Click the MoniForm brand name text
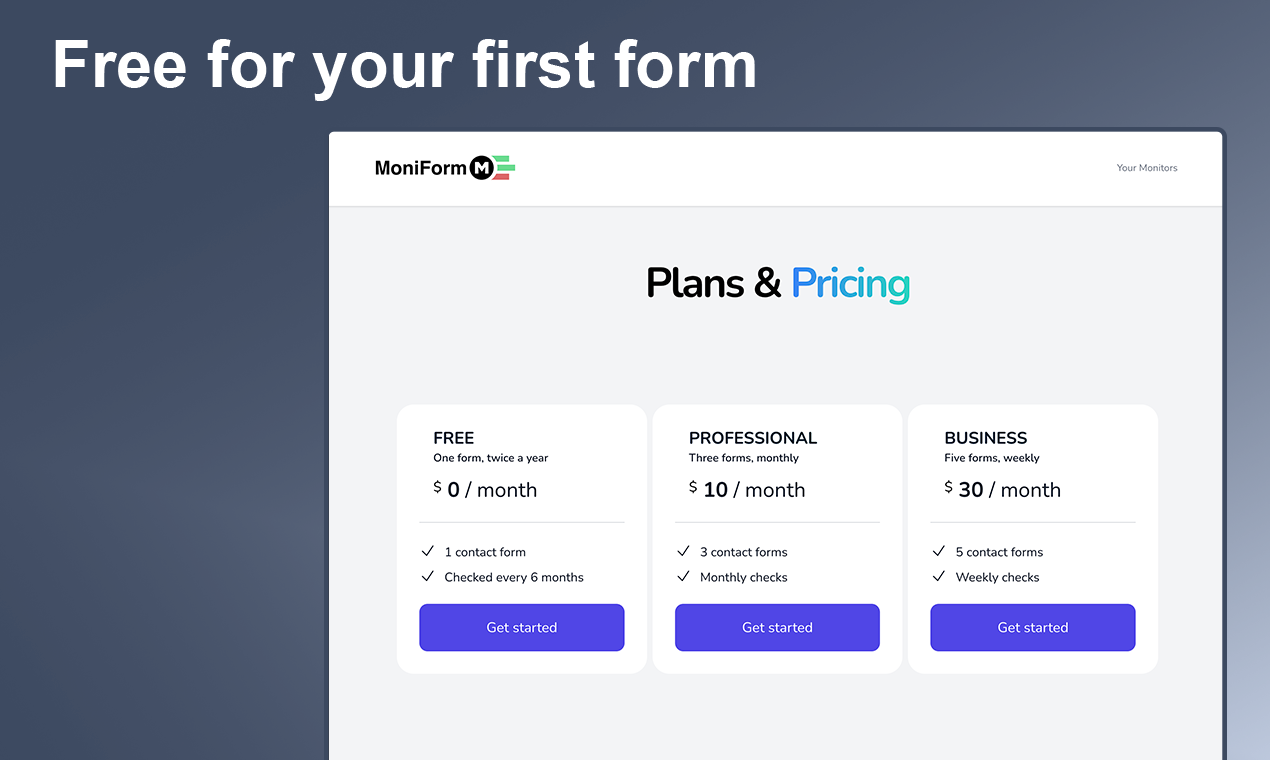 (x=421, y=168)
